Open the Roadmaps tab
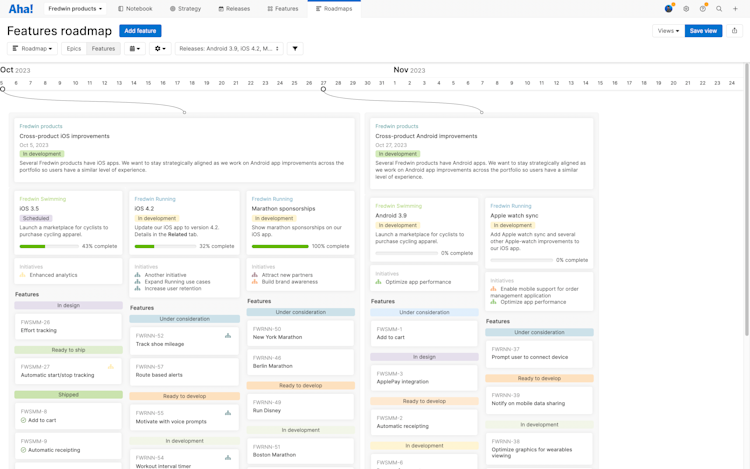The width and height of the screenshot is (750, 469). tap(334, 9)
